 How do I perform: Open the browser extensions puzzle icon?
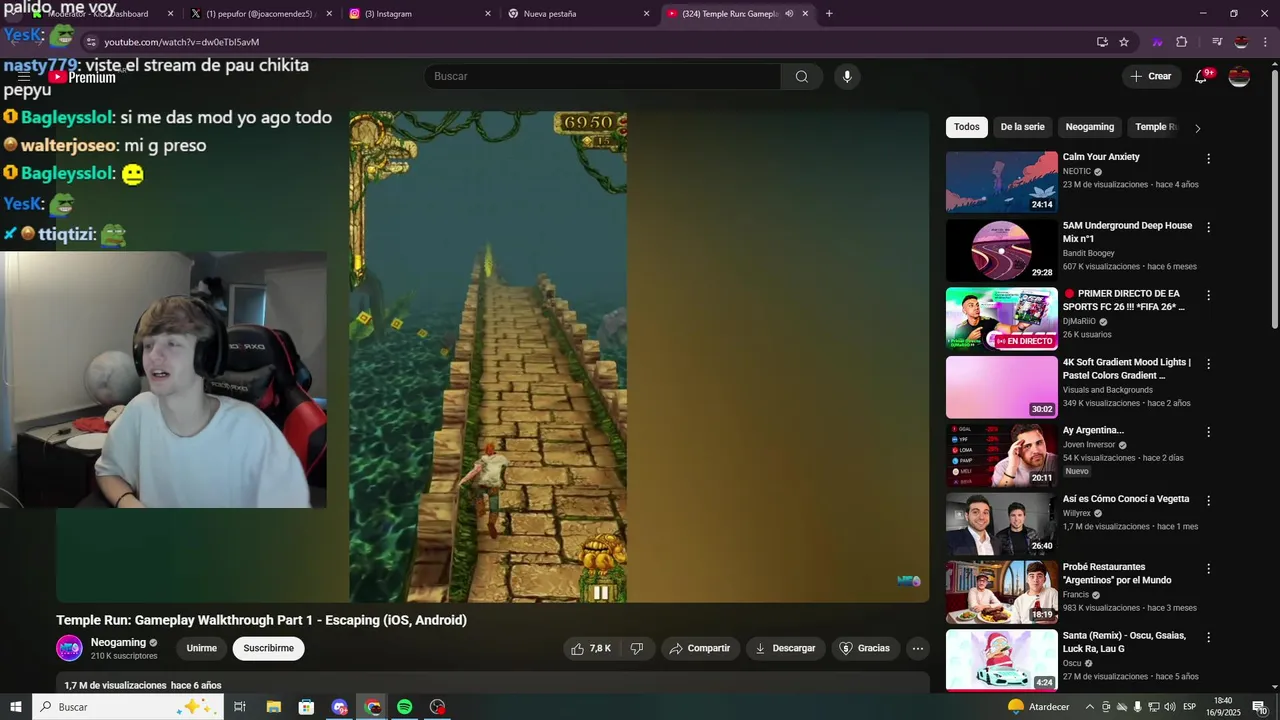[1182, 42]
